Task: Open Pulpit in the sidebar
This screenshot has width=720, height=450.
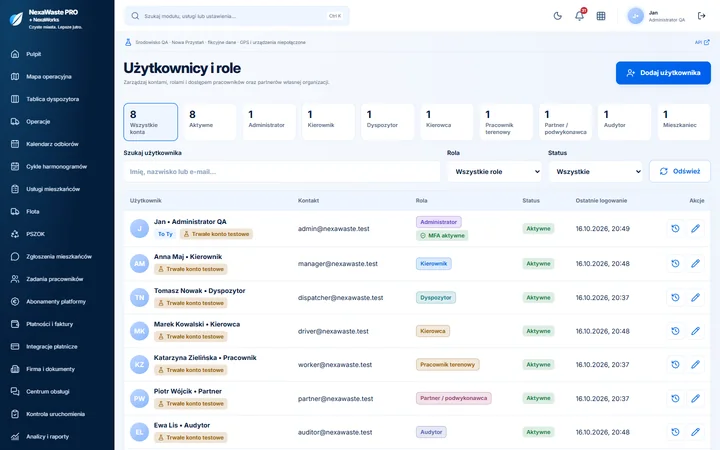Action: (x=57, y=54)
